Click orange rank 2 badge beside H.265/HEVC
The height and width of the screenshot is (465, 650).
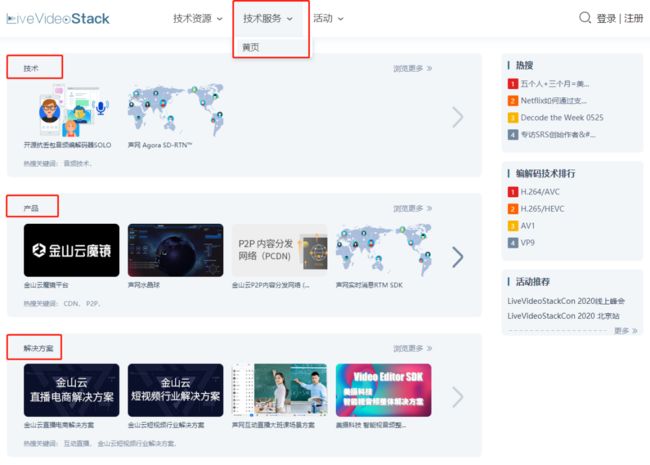coord(513,209)
